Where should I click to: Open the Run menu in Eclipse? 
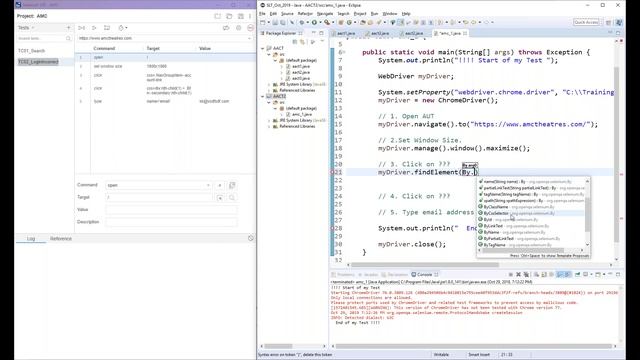click(374, 14)
